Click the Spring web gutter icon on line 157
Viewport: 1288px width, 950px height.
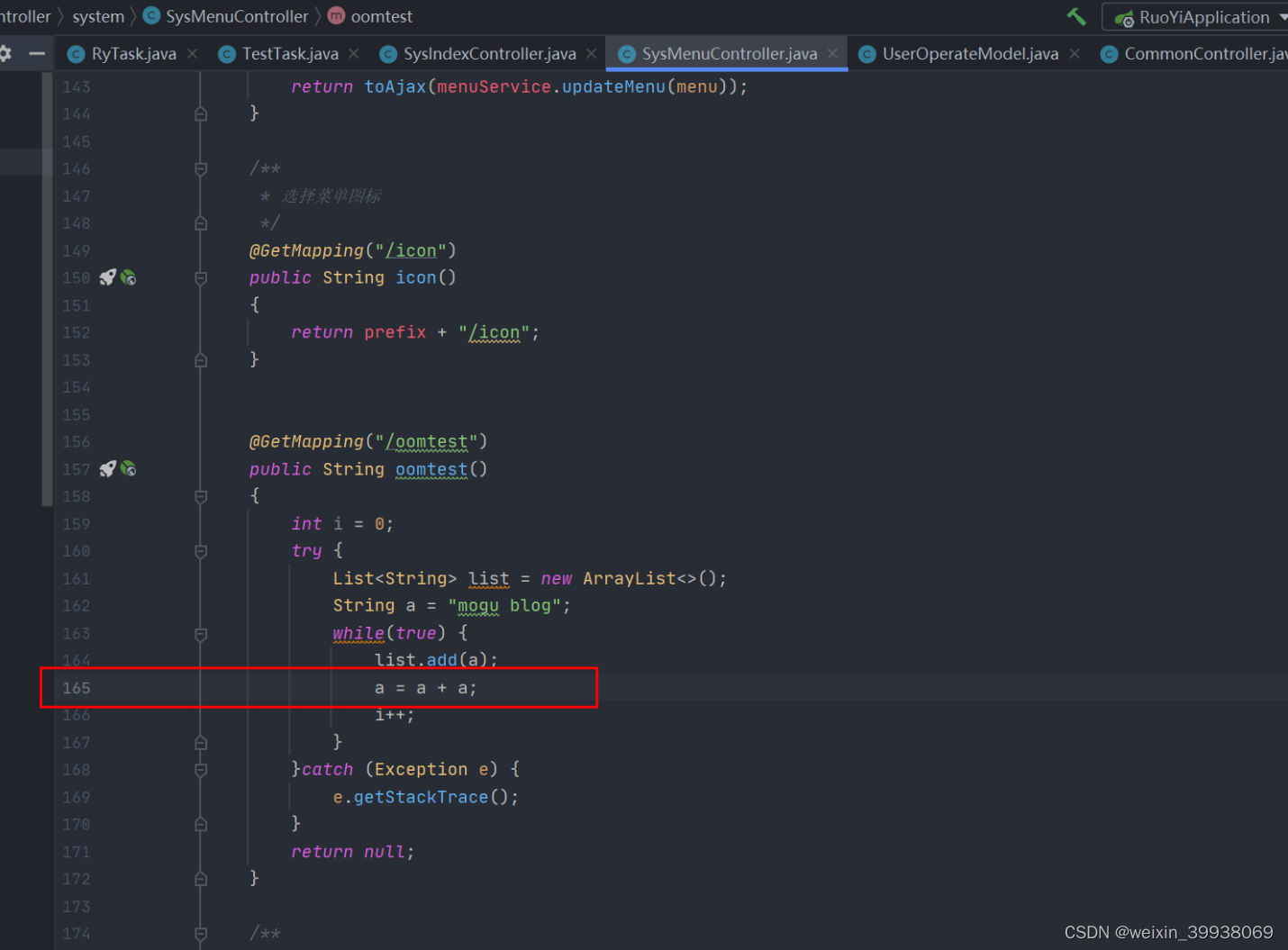pyautogui.click(x=129, y=469)
